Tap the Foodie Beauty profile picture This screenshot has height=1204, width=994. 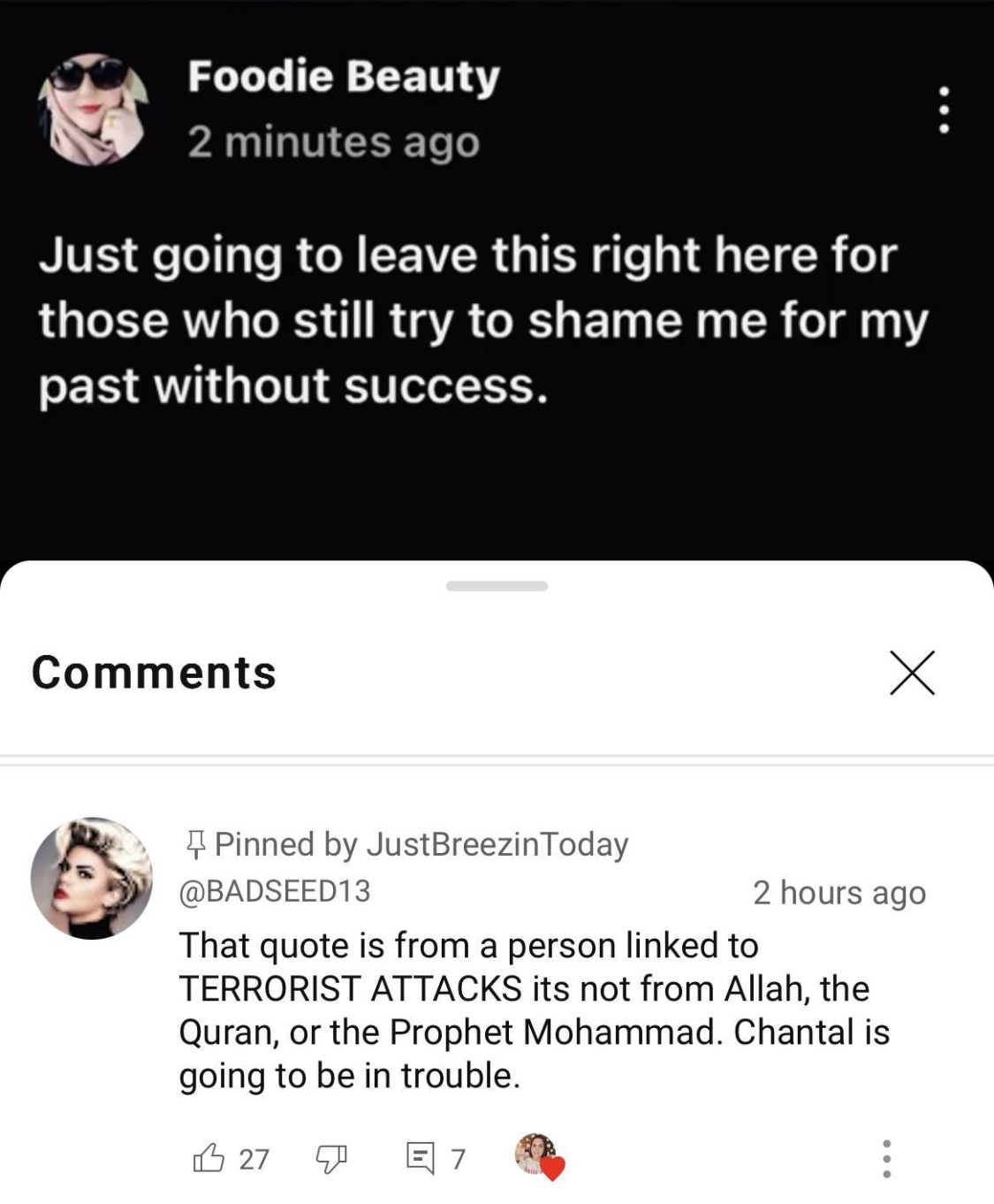(93, 110)
